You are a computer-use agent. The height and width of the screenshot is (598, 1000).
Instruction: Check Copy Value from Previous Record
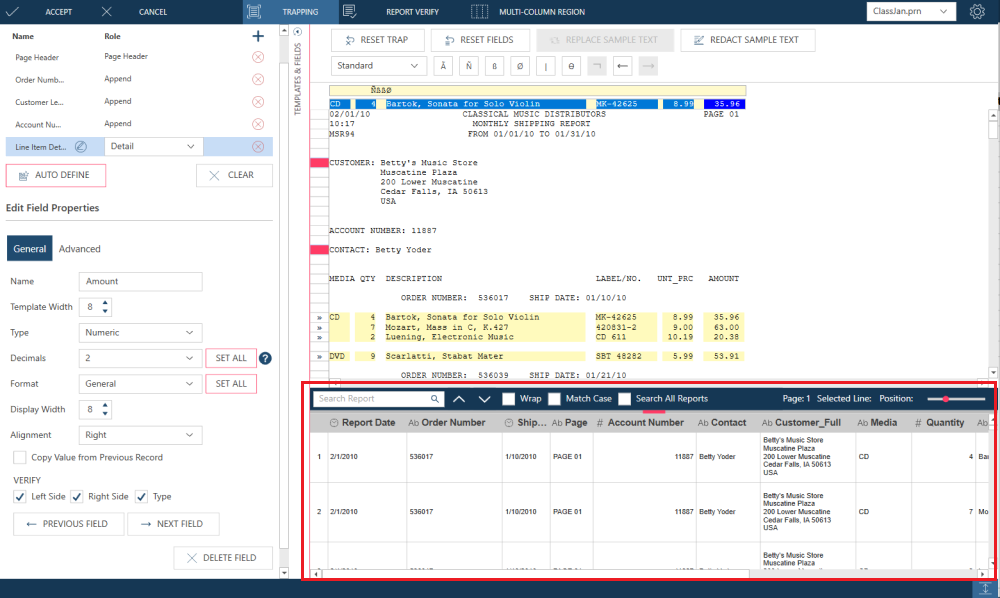[x=20, y=457]
